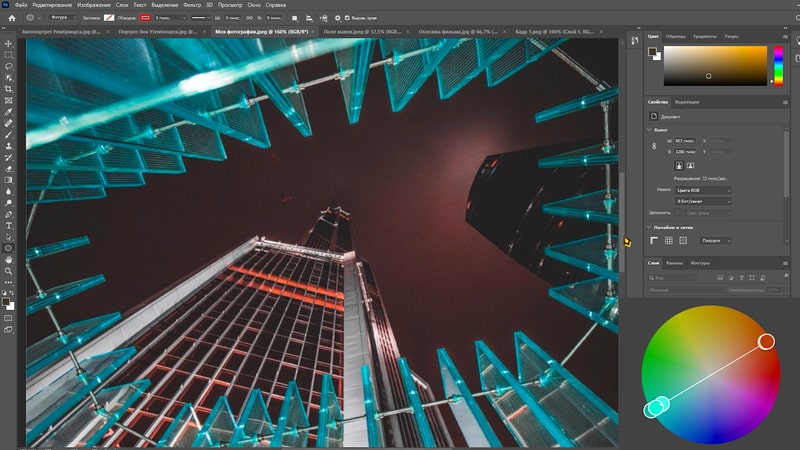Viewport: 800px width, 450px height.
Task: Select the Rectangular Marquee tool
Action: [x=9, y=55]
